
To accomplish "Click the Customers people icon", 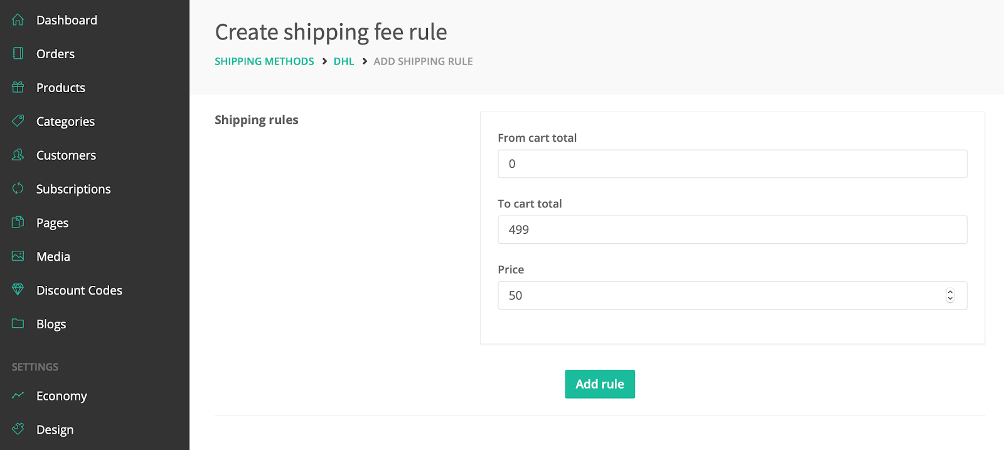I will [18, 155].
